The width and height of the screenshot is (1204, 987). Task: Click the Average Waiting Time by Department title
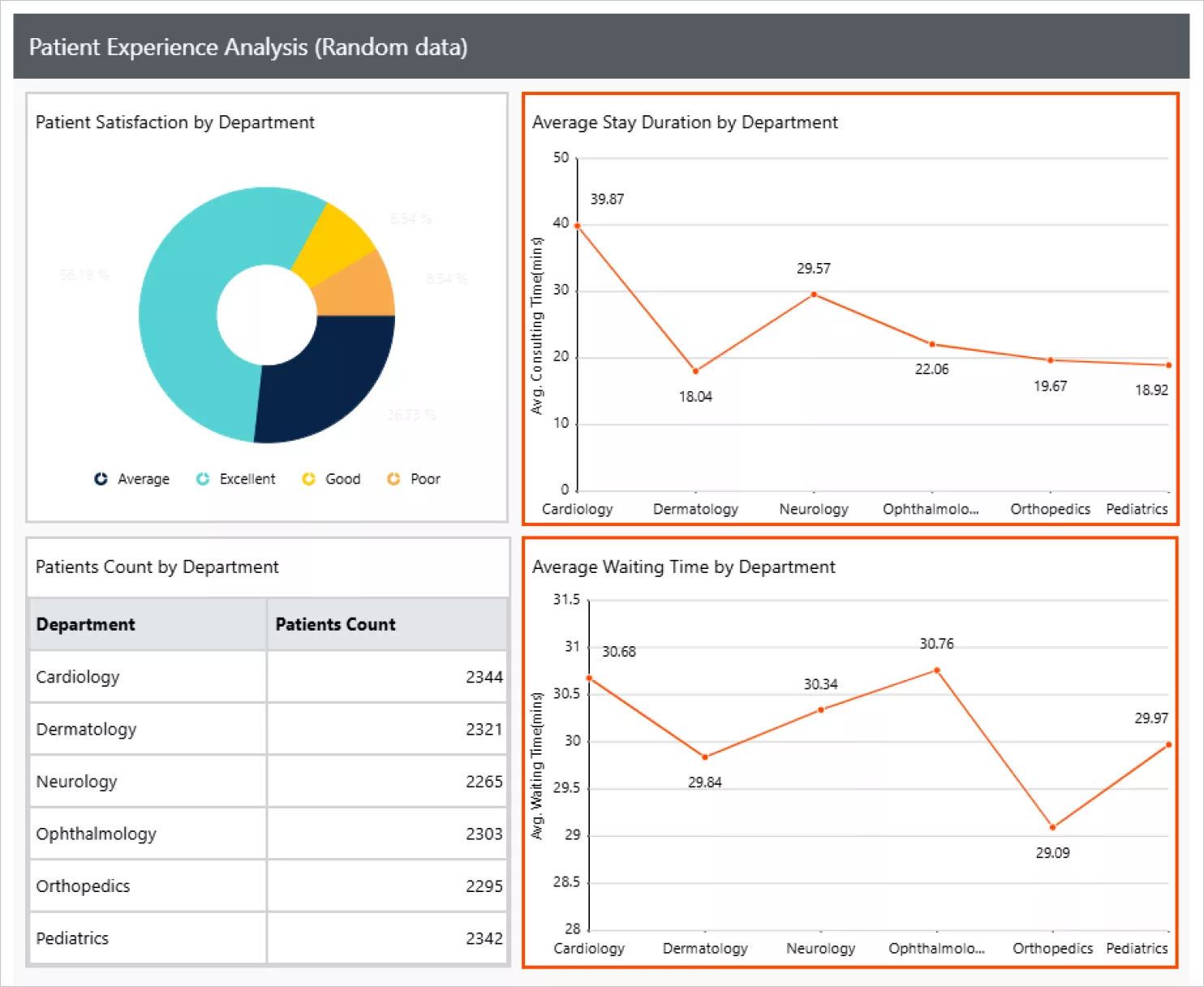(683, 567)
